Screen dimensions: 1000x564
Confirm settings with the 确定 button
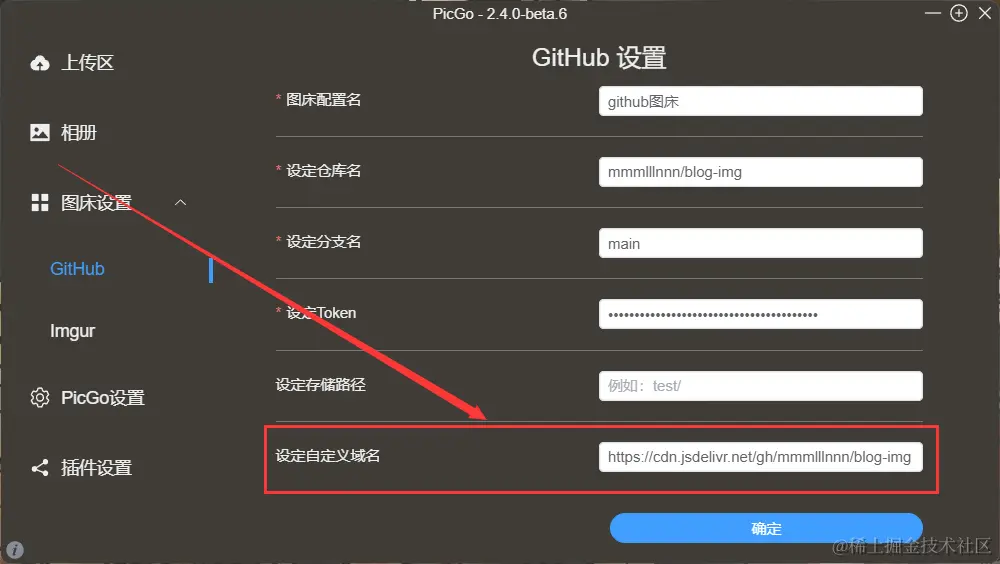[766, 528]
